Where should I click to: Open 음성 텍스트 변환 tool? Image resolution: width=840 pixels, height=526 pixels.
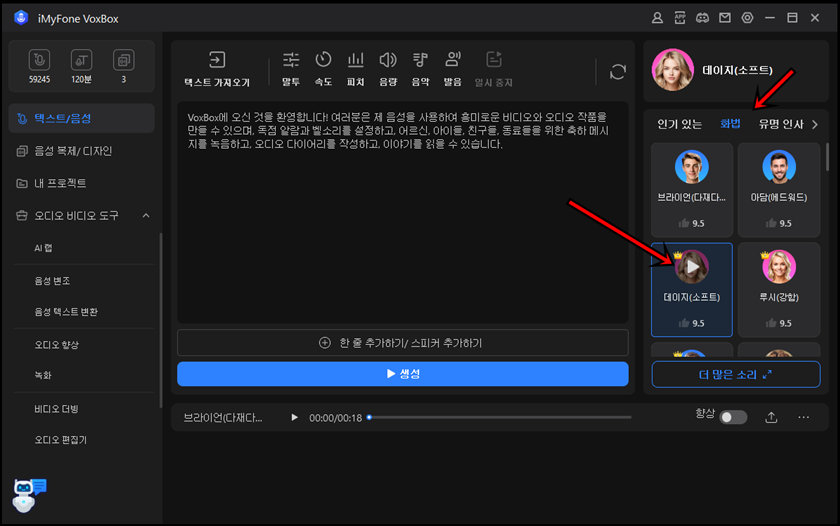(66, 312)
